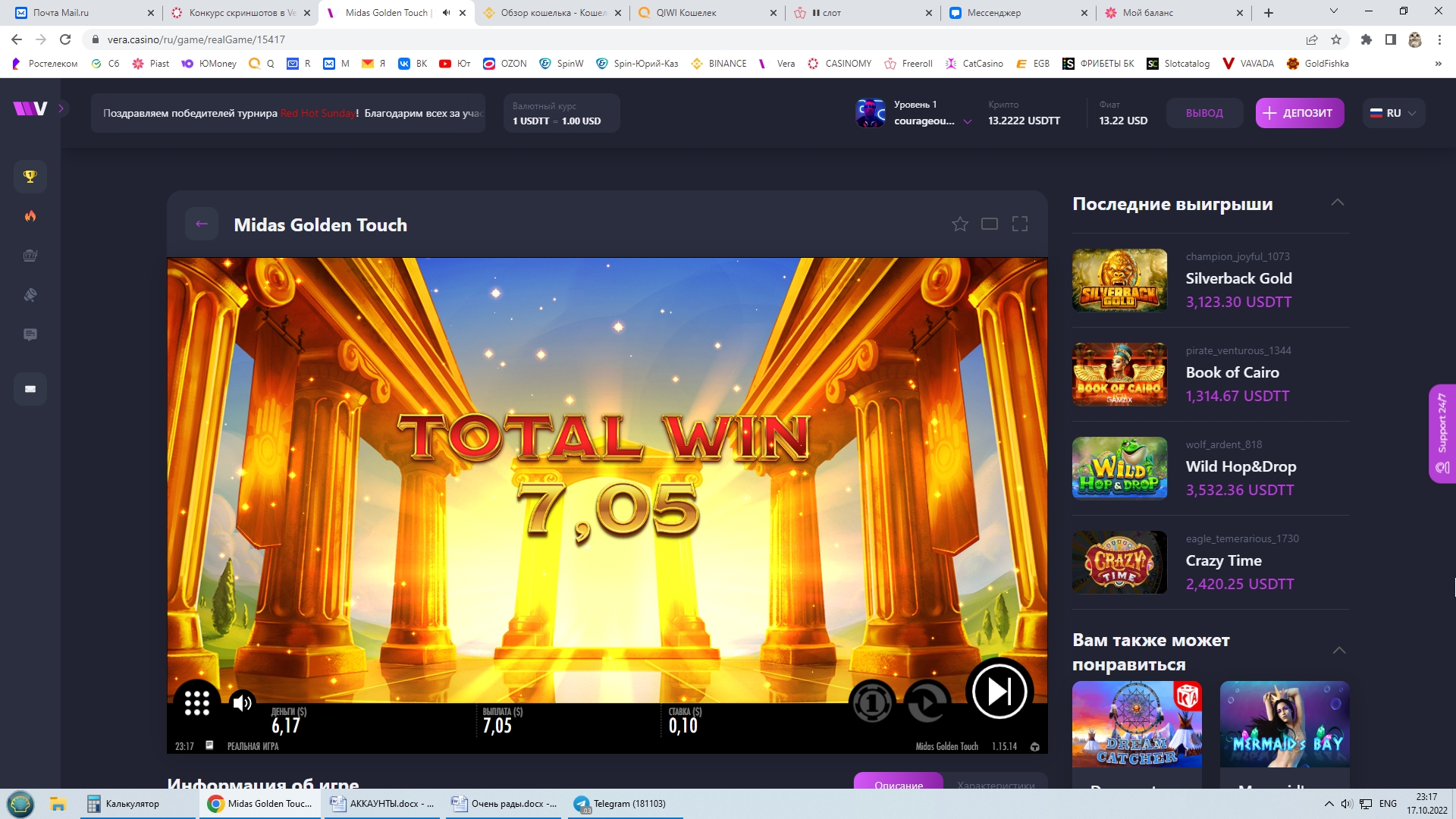The width and height of the screenshot is (1456, 819).
Task: Open game in fullscreen mode
Action: point(1020,224)
